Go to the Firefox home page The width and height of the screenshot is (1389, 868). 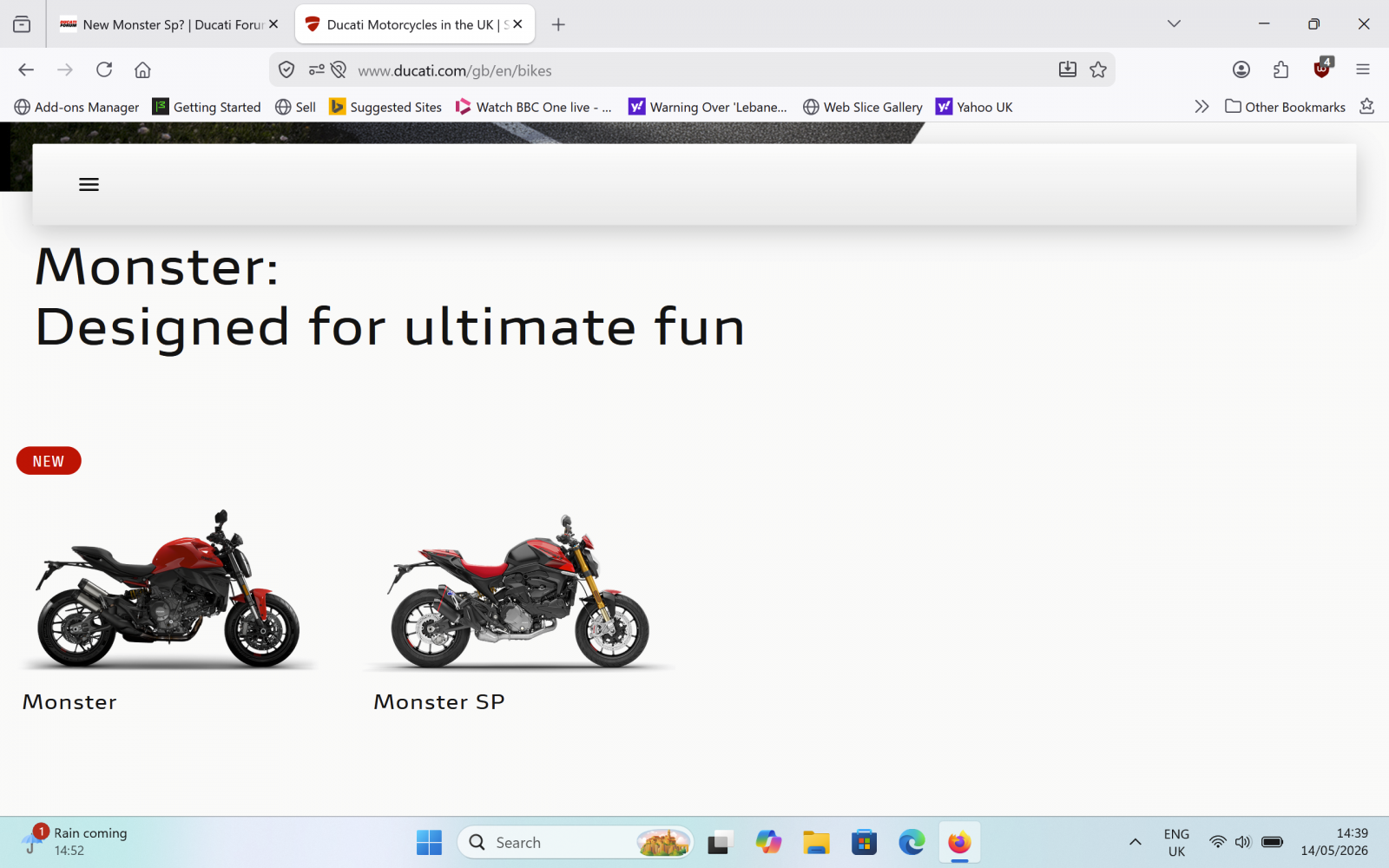[142, 69]
